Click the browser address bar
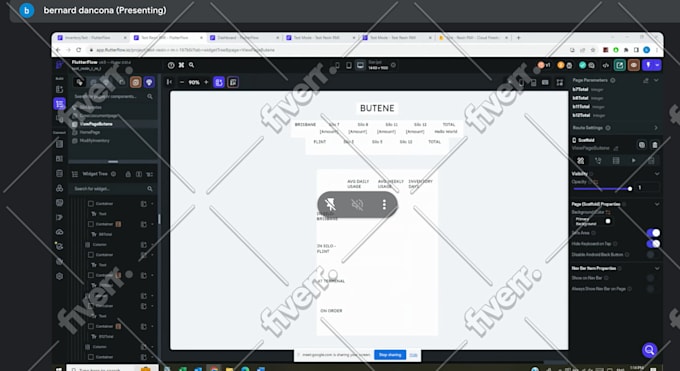Viewport: 680px width, 371px height. tap(325, 50)
